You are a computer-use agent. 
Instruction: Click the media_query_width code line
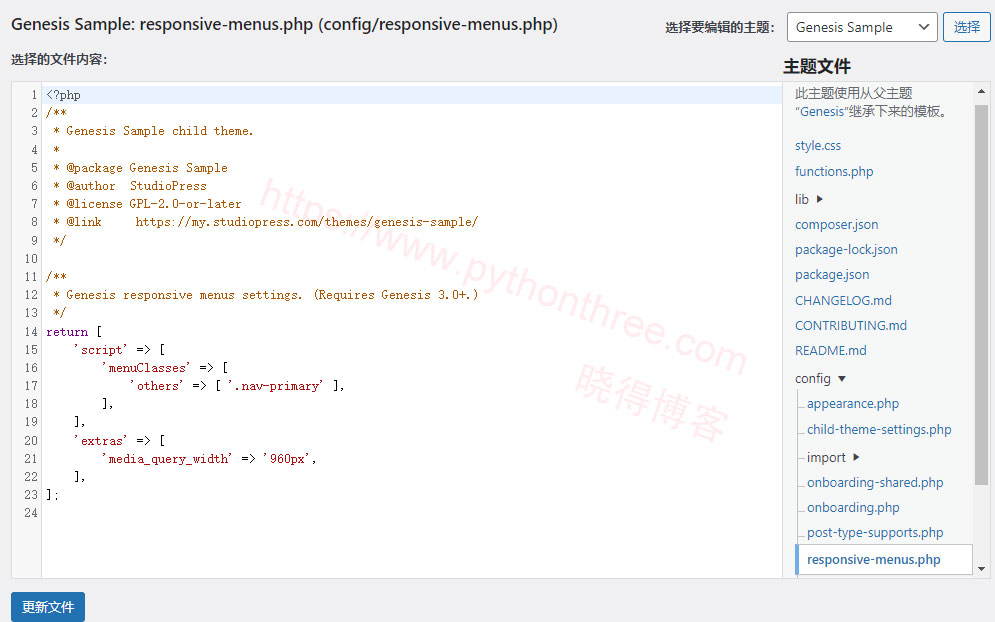click(x=209, y=459)
